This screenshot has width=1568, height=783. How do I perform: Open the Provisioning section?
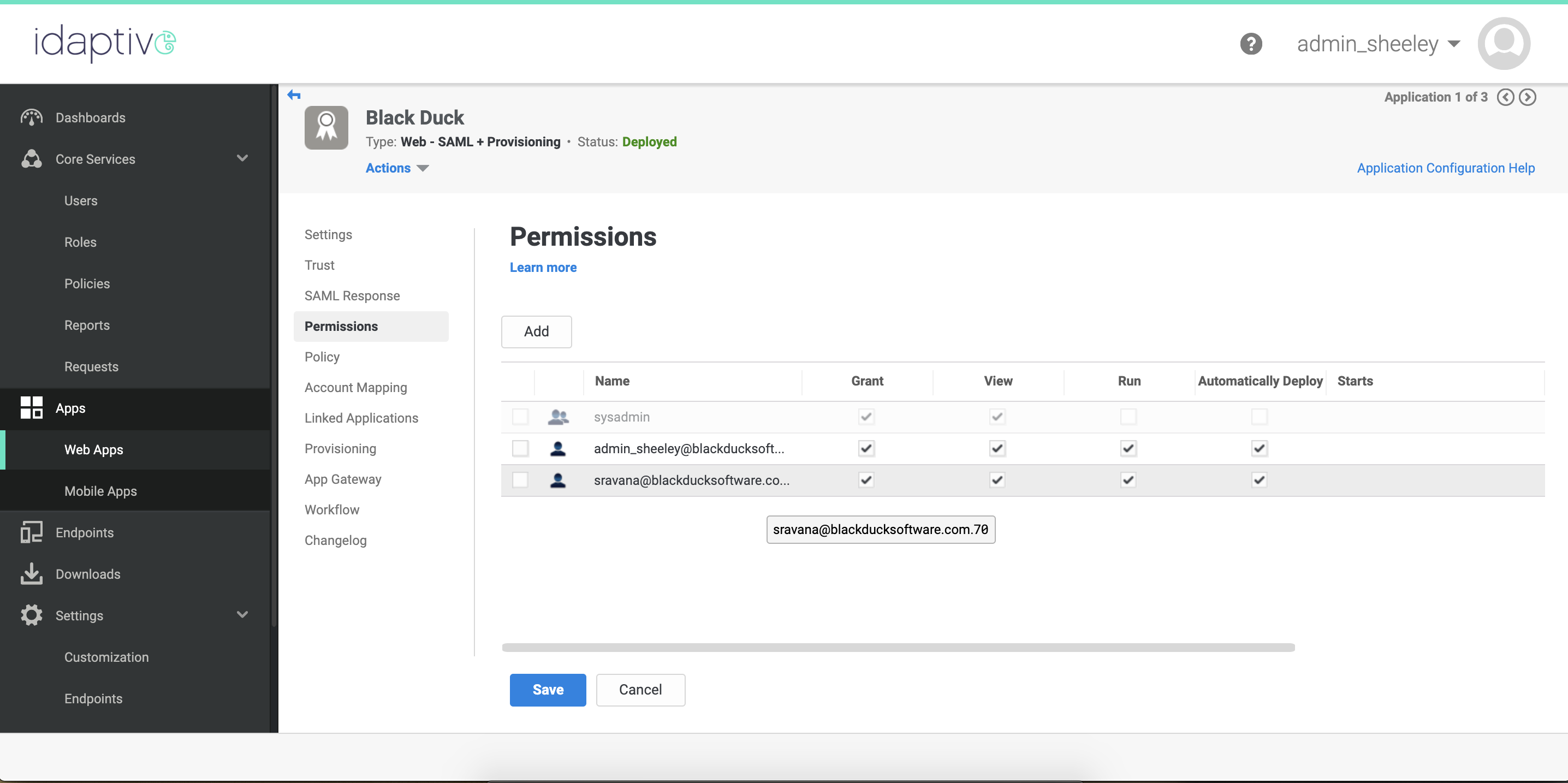(x=340, y=448)
